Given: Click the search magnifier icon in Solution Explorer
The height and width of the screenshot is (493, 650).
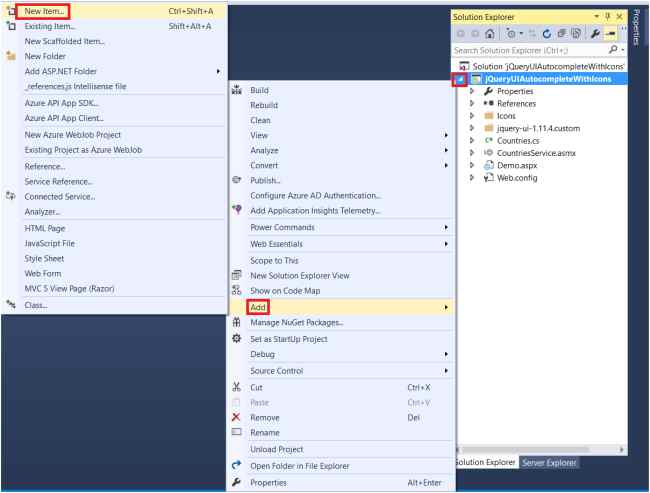Looking at the screenshot, I should (613, 50).
